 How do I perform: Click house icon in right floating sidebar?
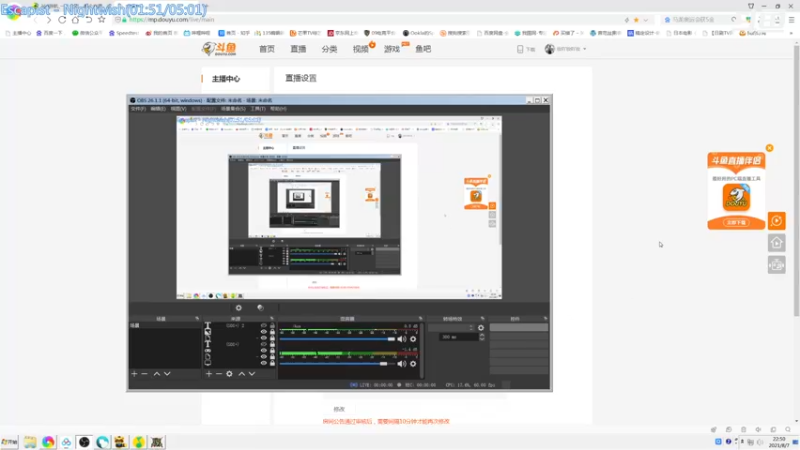[777, 243]
